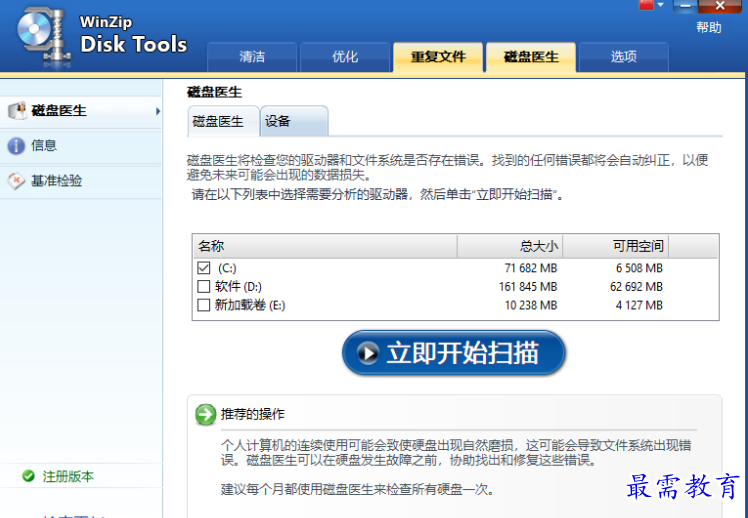Select 信息 in the sidebar
Viewport: 748px width, 518px height.
(81, 146)
